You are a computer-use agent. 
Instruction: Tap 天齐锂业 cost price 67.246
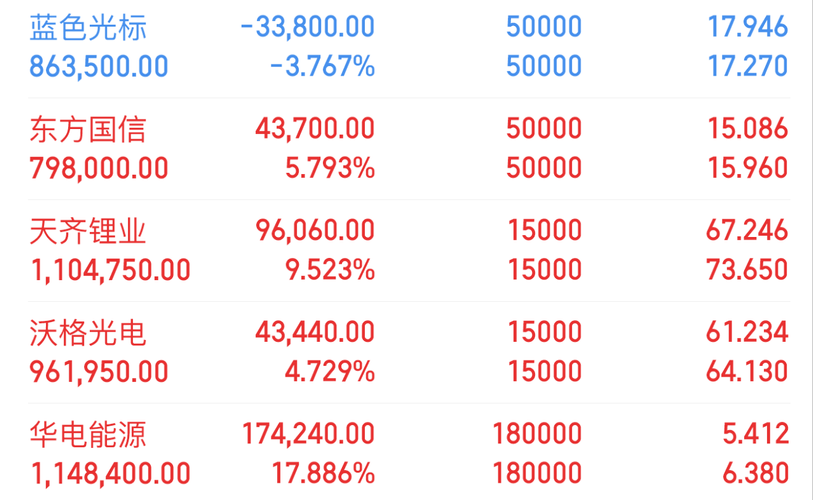click(747, 230)
